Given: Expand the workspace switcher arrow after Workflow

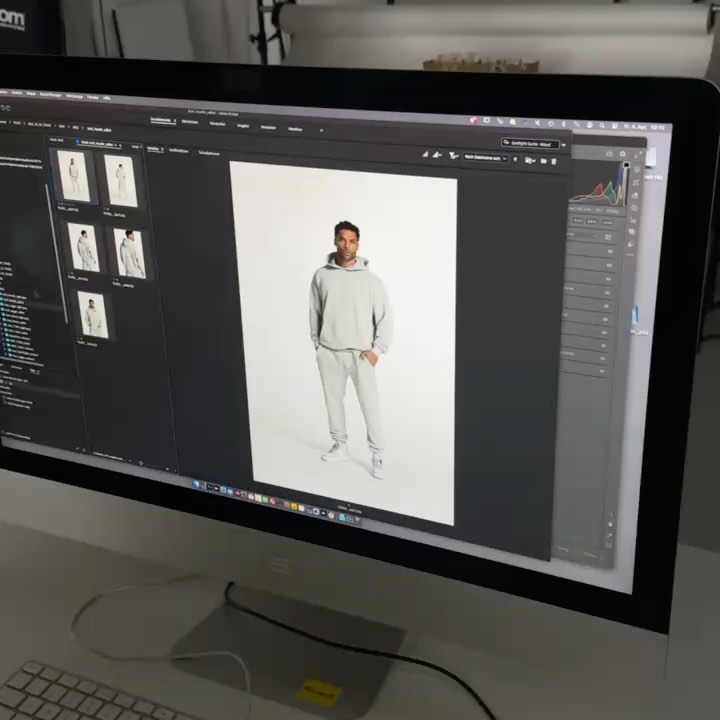Looking at the screenshot, I should 321,130.
